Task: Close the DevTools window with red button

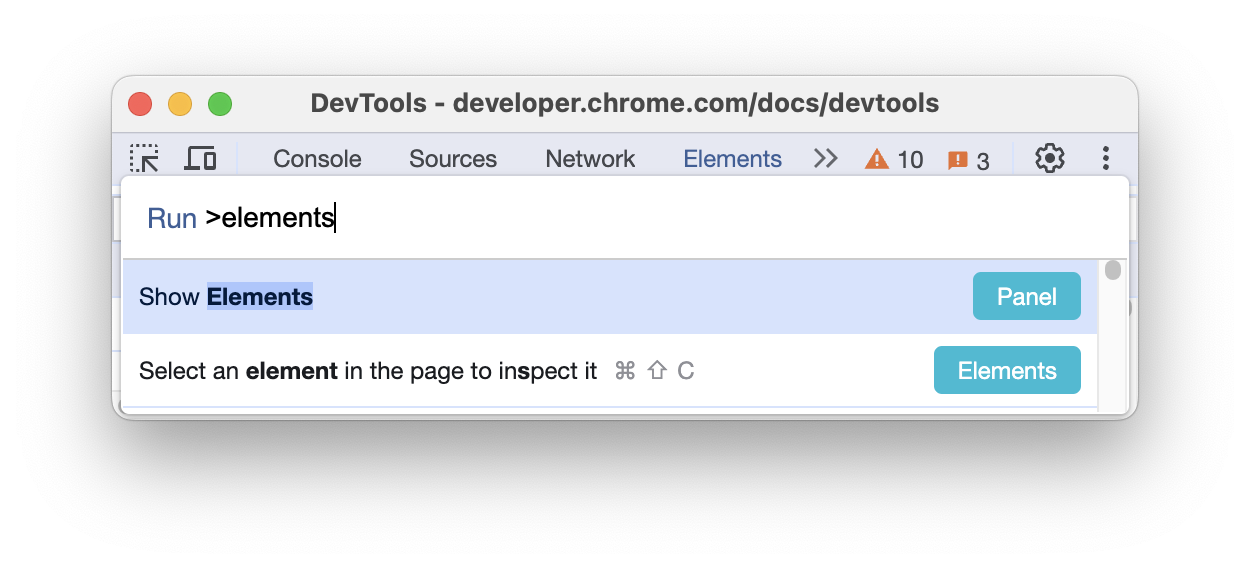Action: (x=140, y=104)
